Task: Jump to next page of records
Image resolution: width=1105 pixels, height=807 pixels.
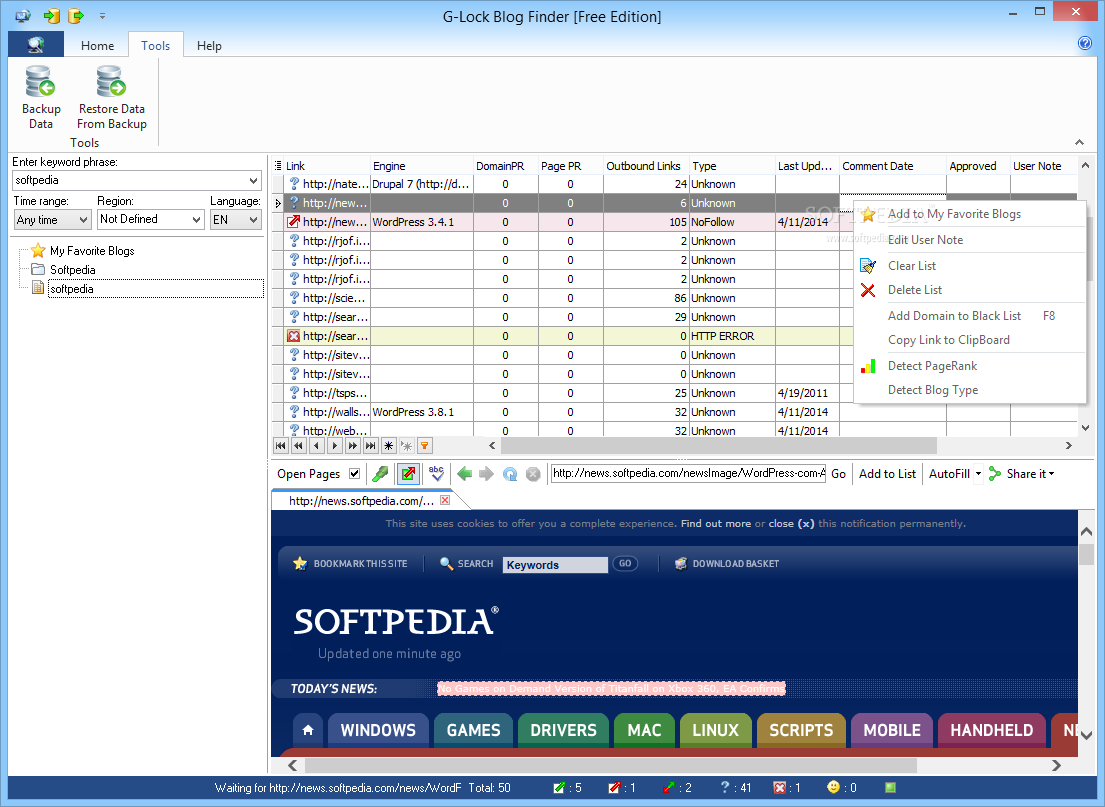Action: (x=352, y=445)
